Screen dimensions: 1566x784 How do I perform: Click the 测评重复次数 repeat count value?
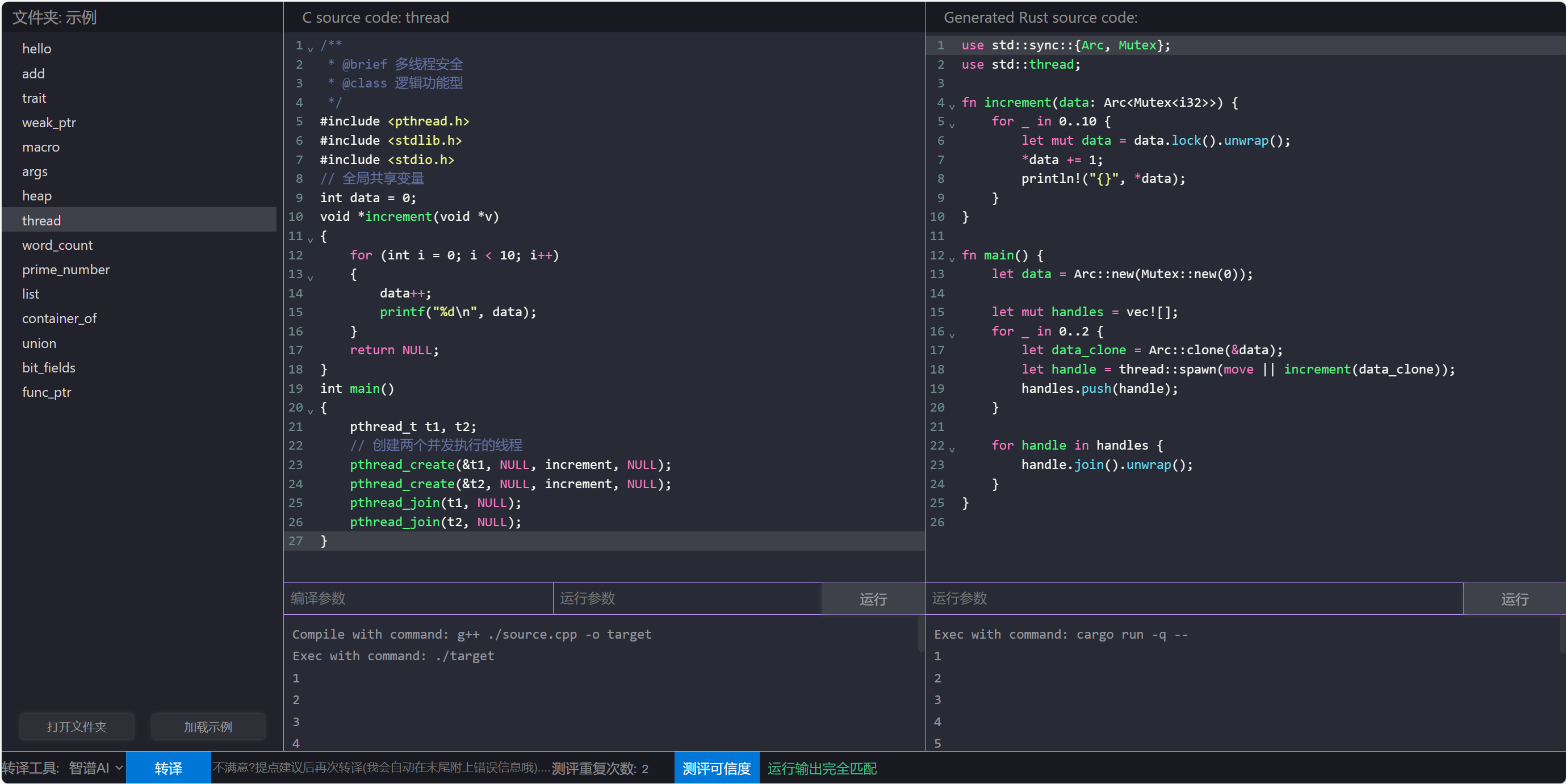coord(645,769)
